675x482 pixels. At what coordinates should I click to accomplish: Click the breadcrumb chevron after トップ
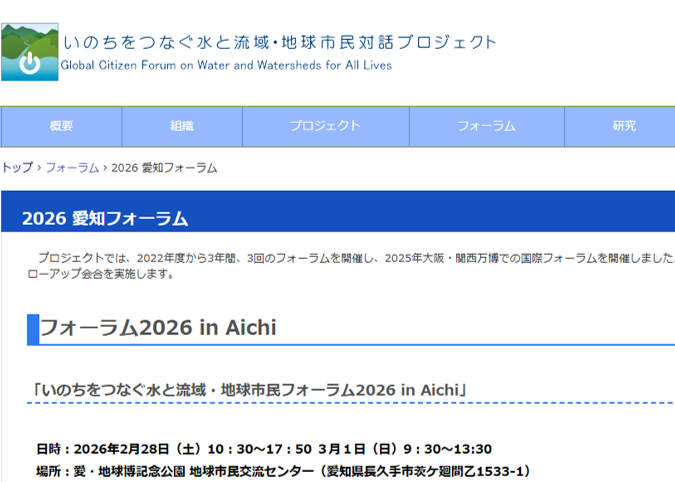(x=39, y=168)
